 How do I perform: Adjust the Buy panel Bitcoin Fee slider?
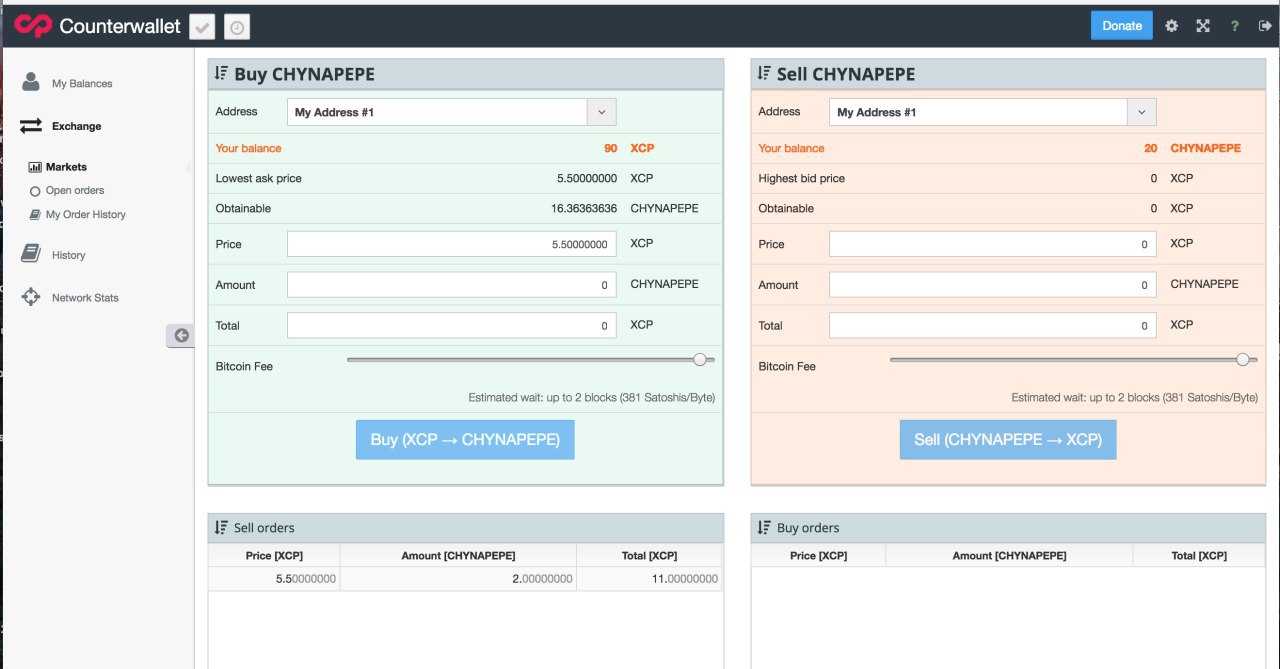pos(700,360)
